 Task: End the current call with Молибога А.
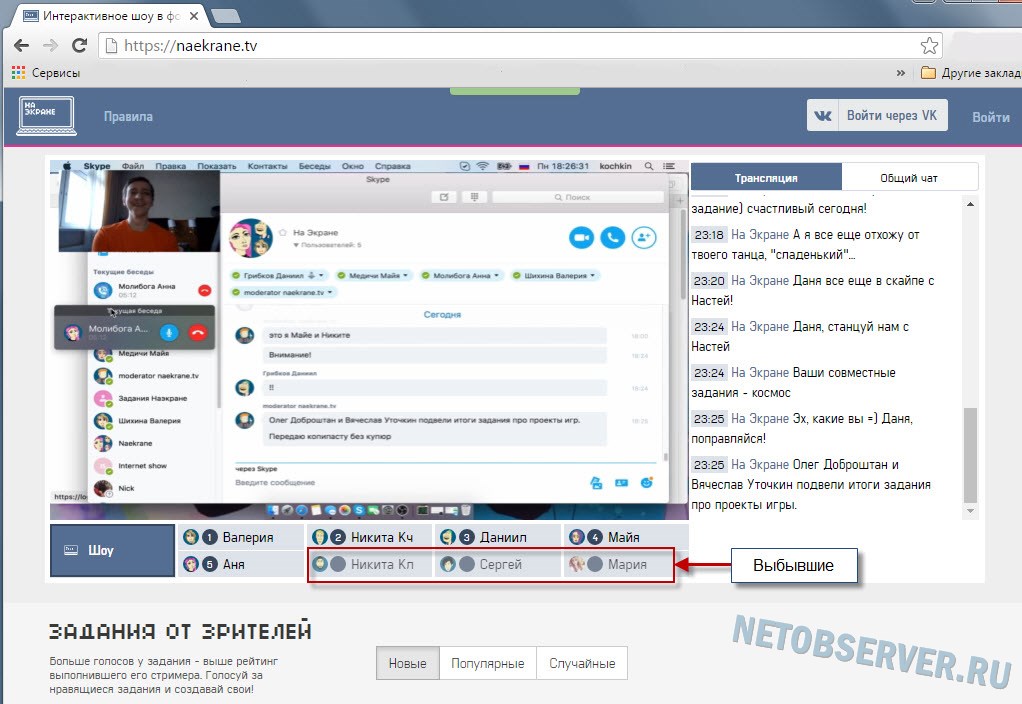[x=198, y=332]
